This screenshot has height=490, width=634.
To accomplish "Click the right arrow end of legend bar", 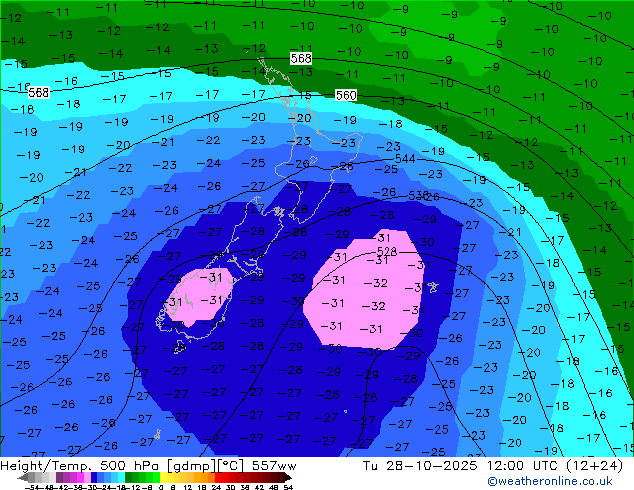I will [x=288, y=477].
